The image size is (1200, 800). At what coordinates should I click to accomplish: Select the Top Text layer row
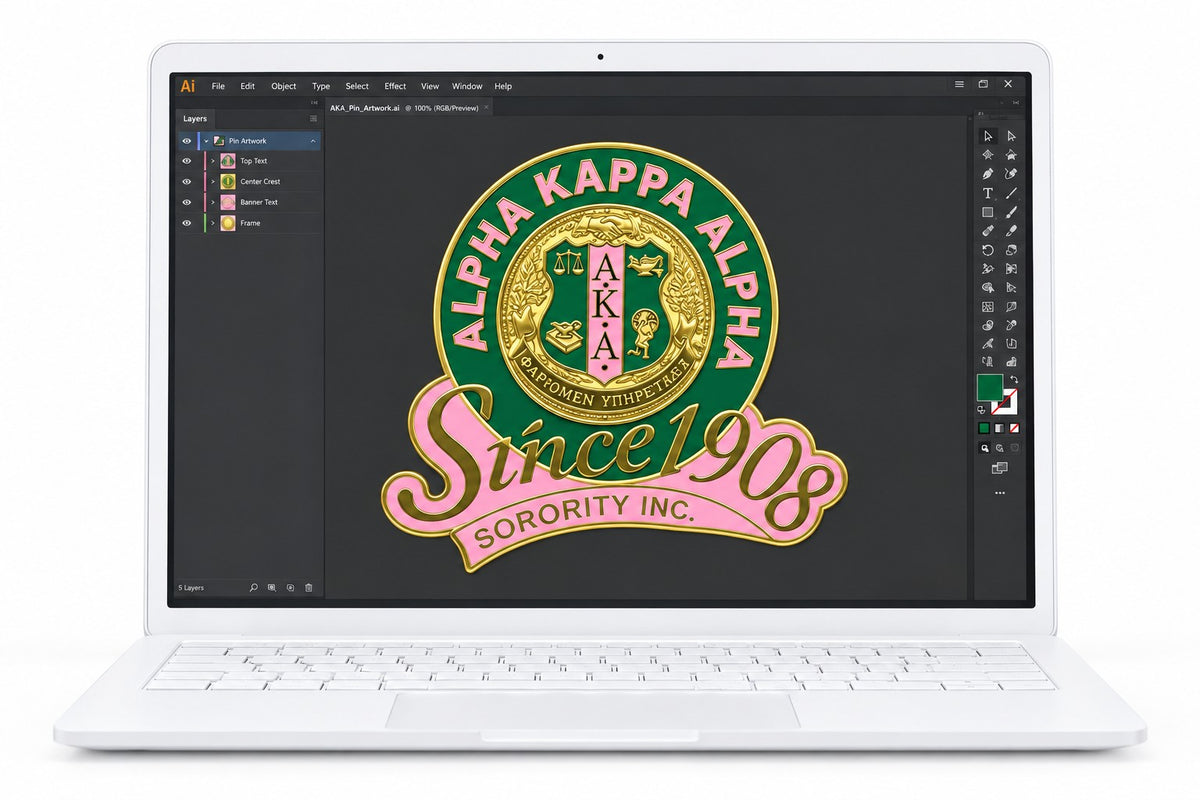(250, 161)
